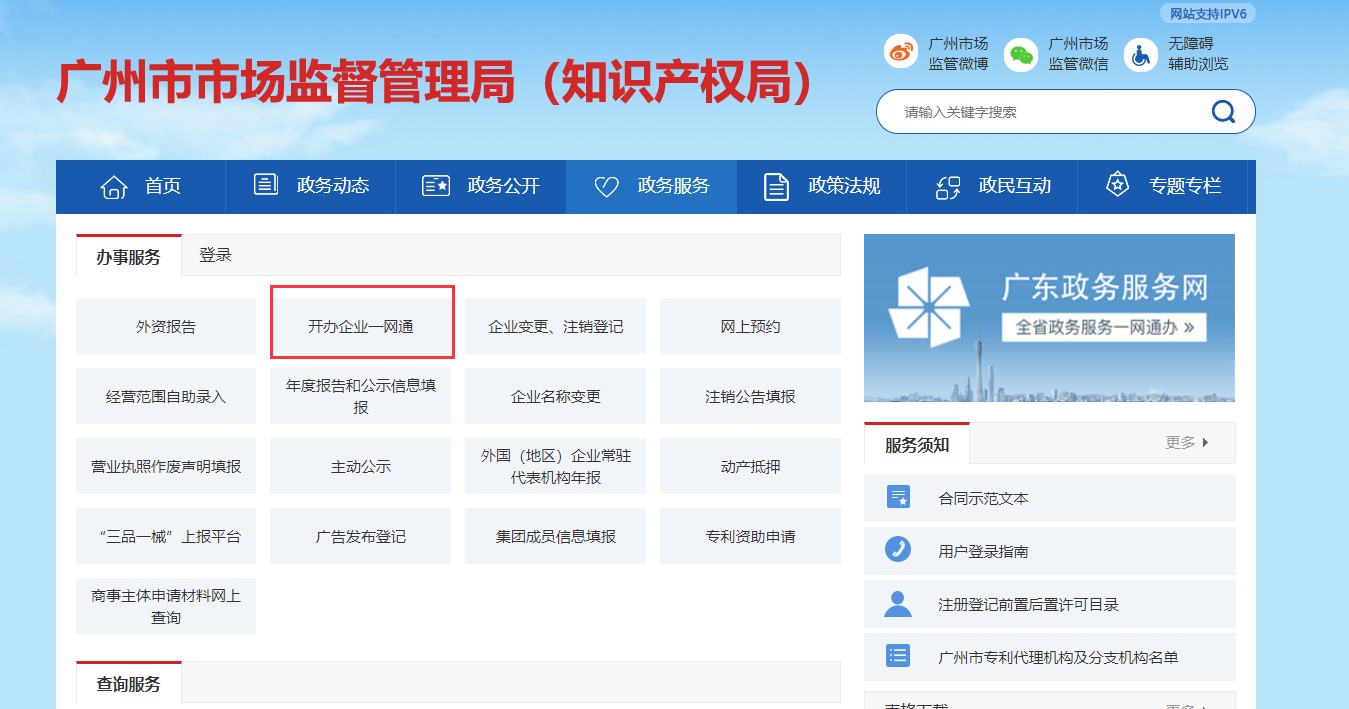Screen dimensions: 1349x709
Task: Open 广告发布登记 service
Action: (361, 536)
